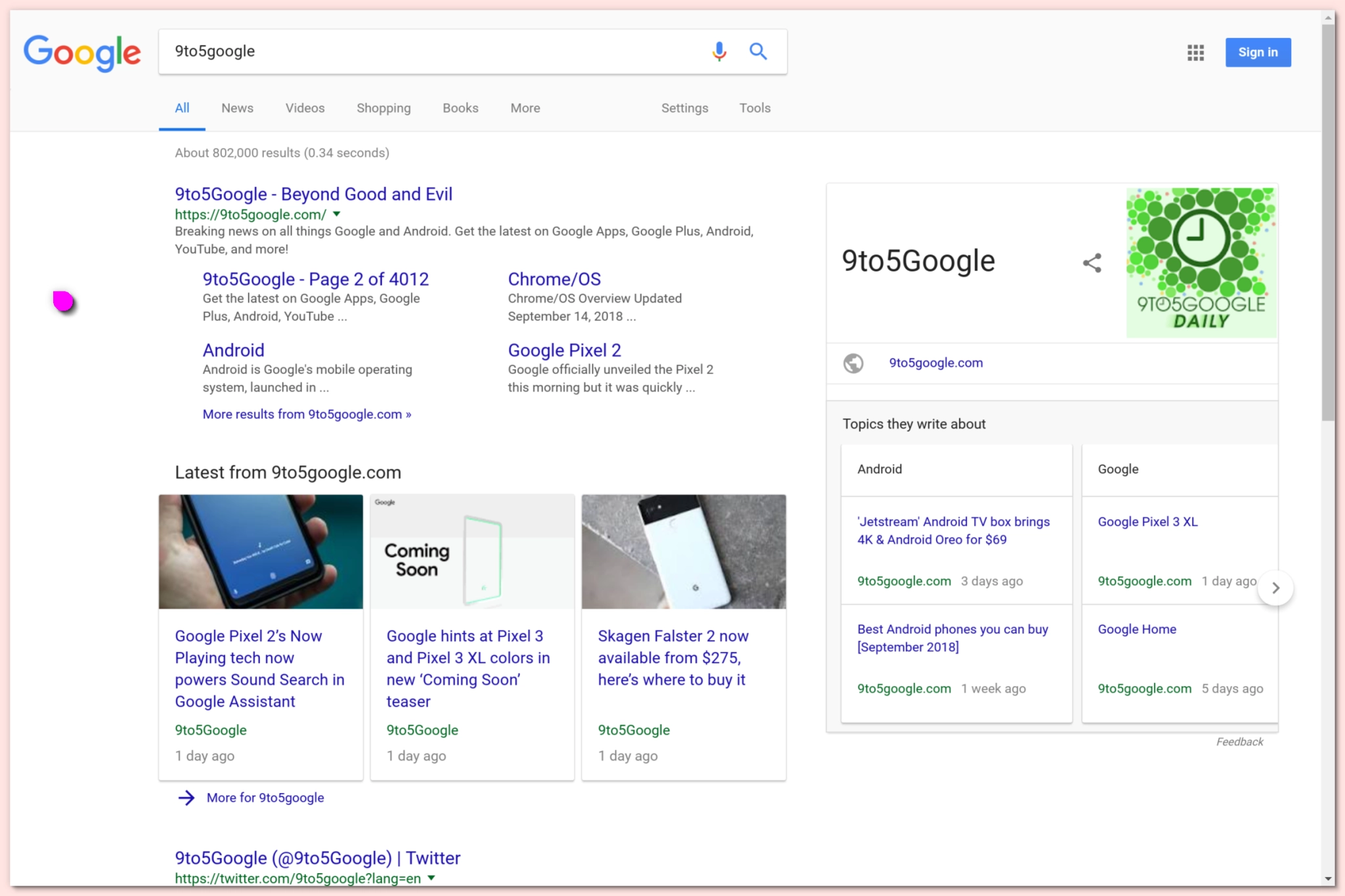
Task: Expand the dropdown arrow beside Twitter URL
Action: coord(431,878)
